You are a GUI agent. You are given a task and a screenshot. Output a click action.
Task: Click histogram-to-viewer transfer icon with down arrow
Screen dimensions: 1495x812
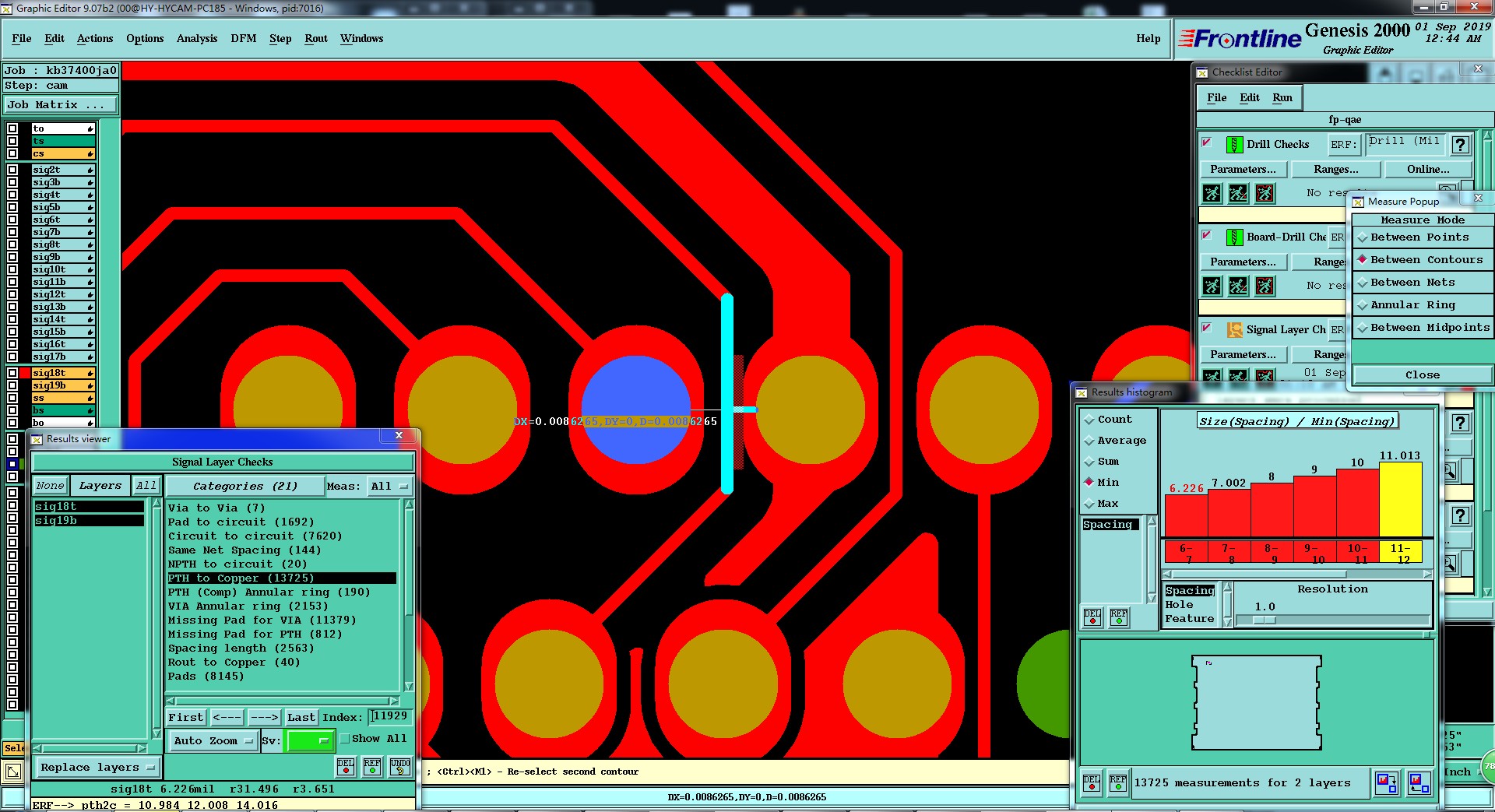point(1386,782)
